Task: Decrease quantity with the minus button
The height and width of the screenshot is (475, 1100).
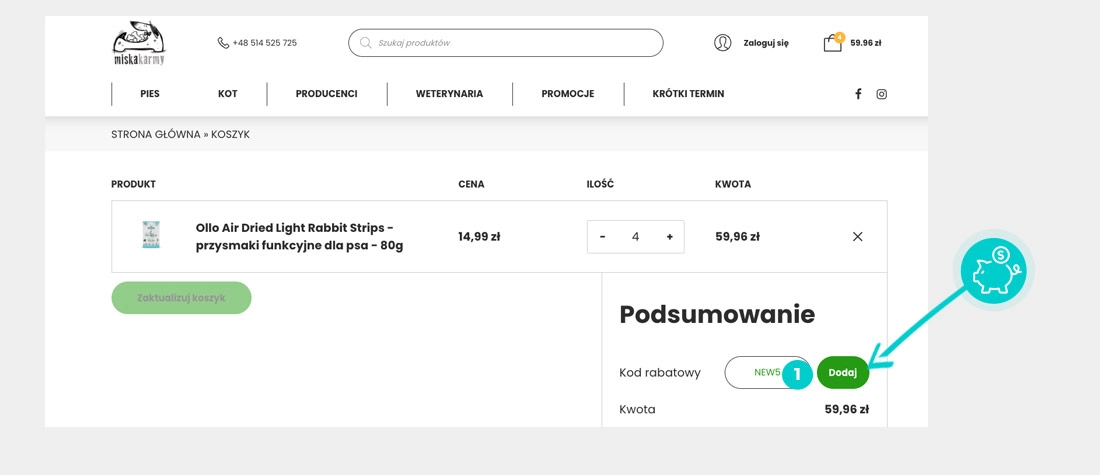Action: point(602,237)
